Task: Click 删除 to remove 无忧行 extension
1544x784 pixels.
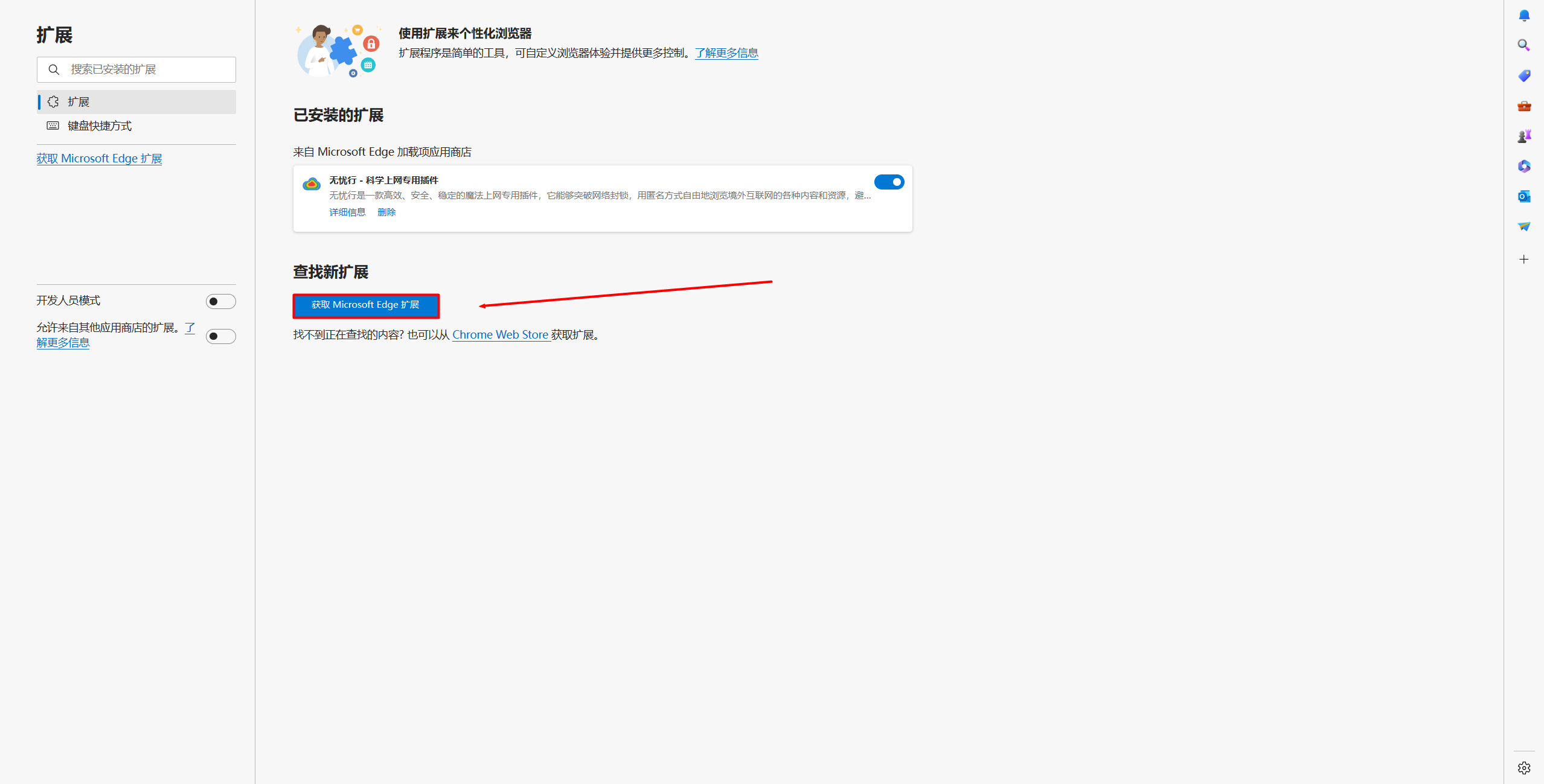Action: click(386, 212)
